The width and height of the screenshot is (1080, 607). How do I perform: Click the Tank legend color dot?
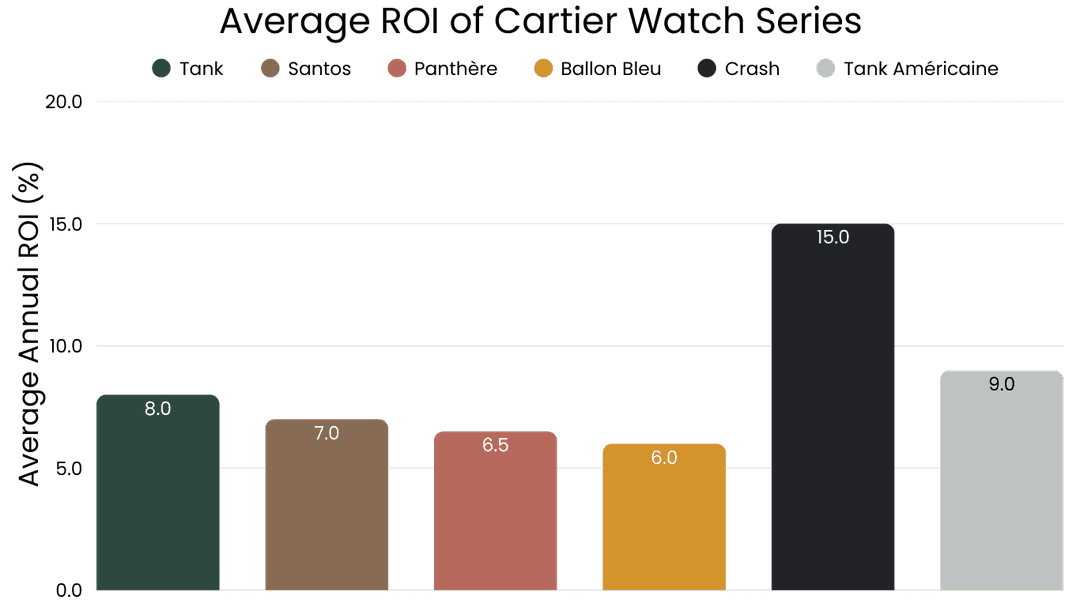[x=161, y=68]
